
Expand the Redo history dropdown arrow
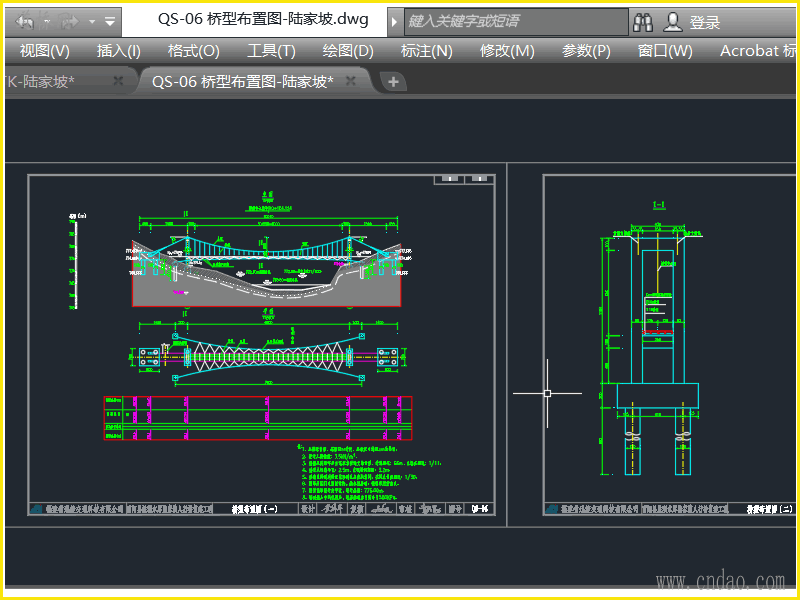point(91,21)
